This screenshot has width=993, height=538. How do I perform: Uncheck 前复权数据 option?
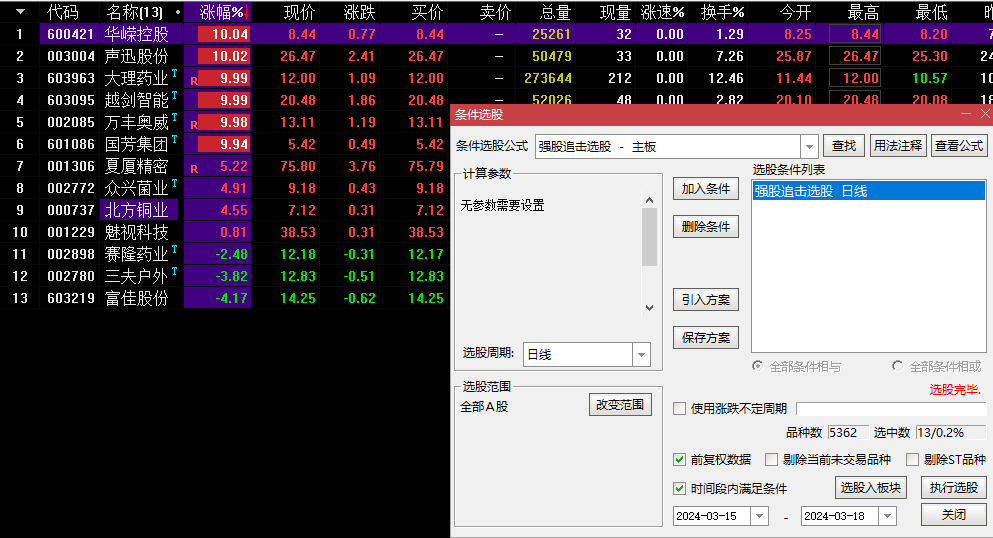[680, 460]
